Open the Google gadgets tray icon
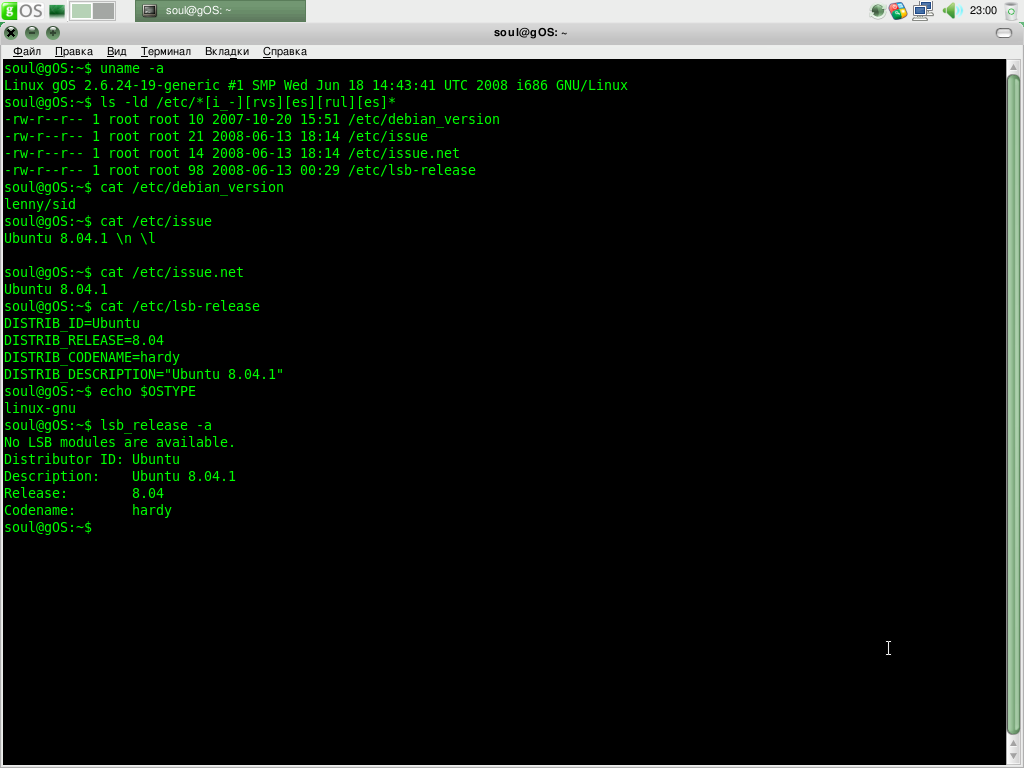 coord(898,10)
